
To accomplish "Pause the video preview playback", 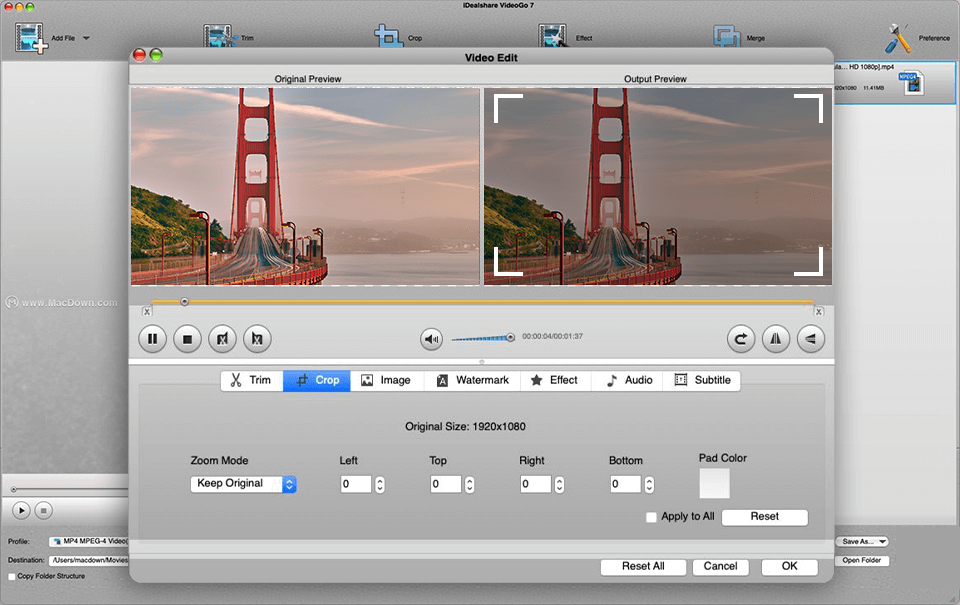I will pos(152,338).
